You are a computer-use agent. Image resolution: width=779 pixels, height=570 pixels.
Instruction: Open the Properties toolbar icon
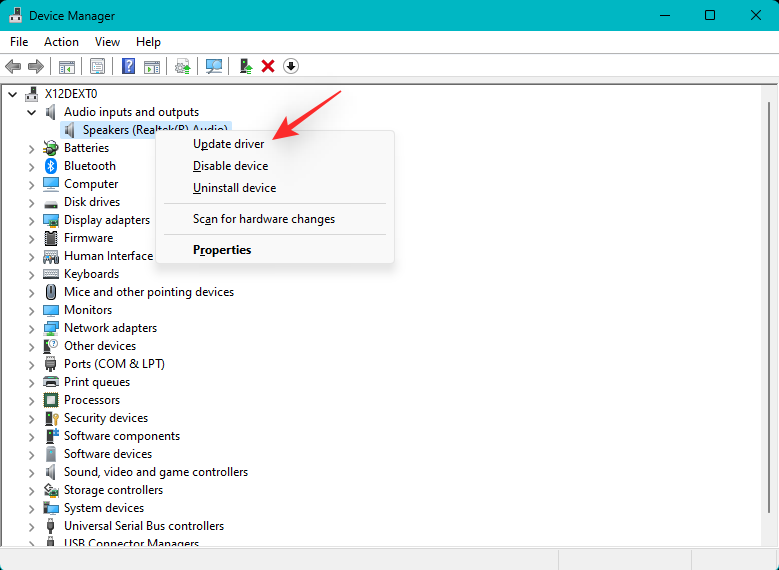click(97, 66)
